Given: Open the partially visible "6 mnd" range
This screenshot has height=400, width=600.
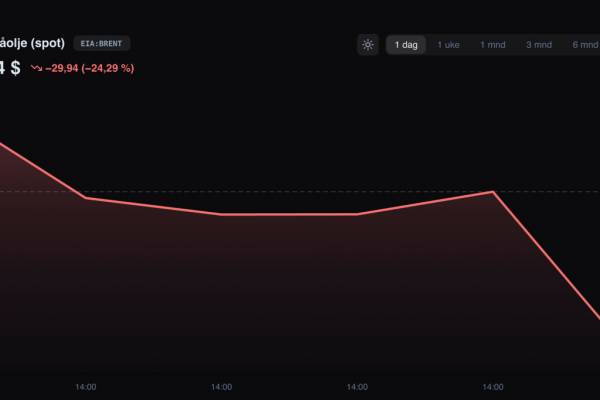Looking at the screenshot, I should [x=585, y=45].
